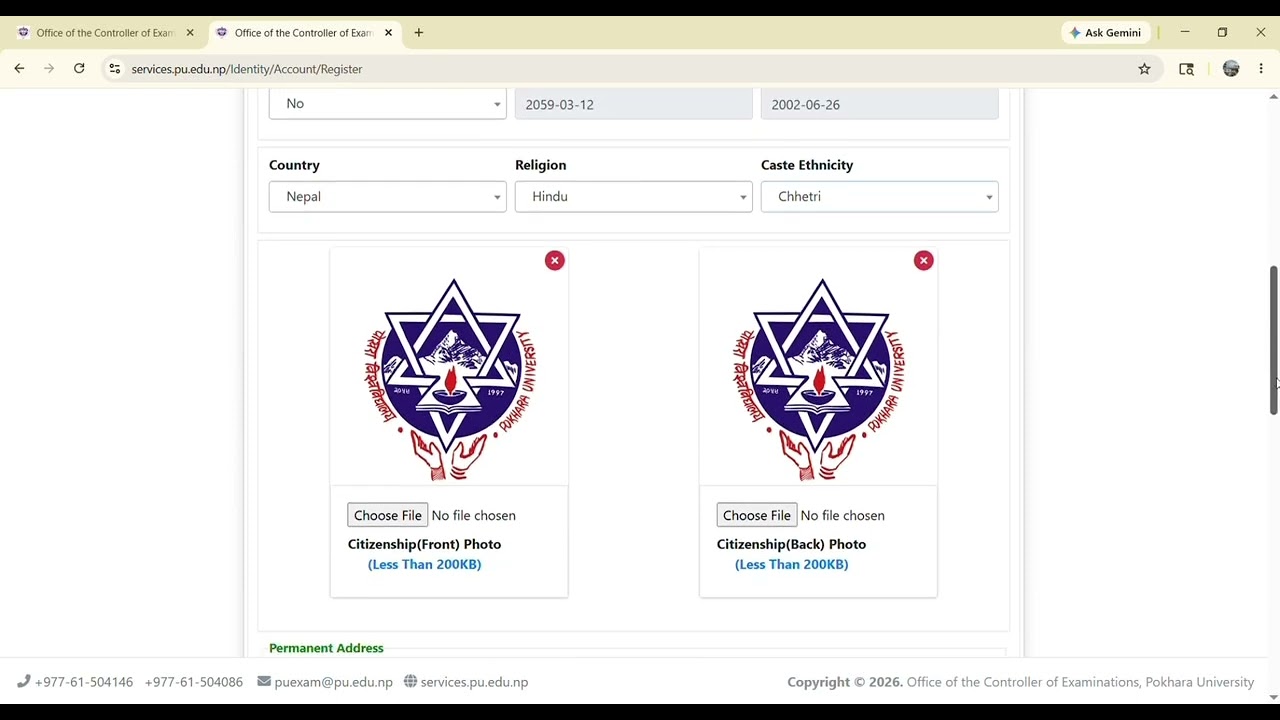1280x720 pixels.
Task: Open site information icon in address bar
Action: pos(114,69)
